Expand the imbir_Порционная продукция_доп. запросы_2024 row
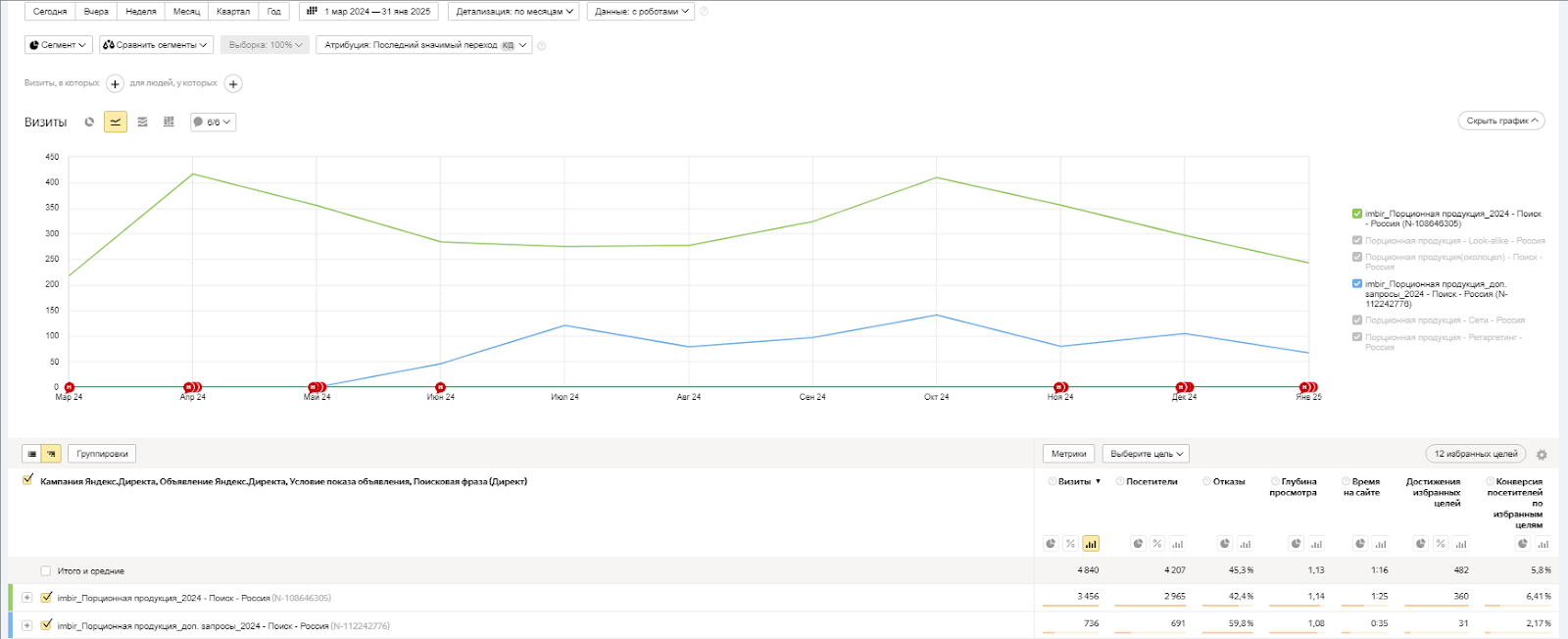Viewport: 1568px width, 639px height. 27,625
